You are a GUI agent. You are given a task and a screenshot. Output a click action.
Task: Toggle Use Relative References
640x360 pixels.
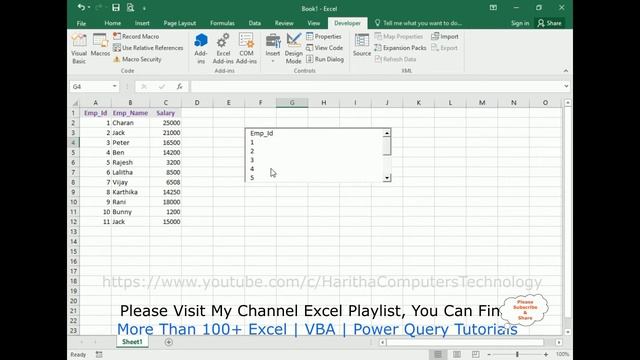(148, 48)
